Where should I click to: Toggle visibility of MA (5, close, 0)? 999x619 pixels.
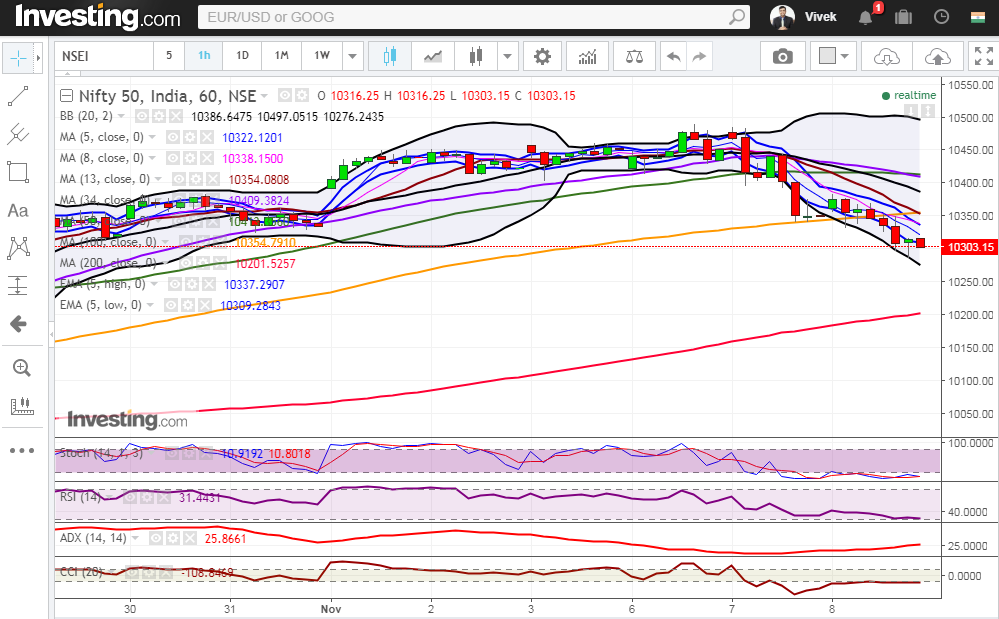(x=172, y=137)
